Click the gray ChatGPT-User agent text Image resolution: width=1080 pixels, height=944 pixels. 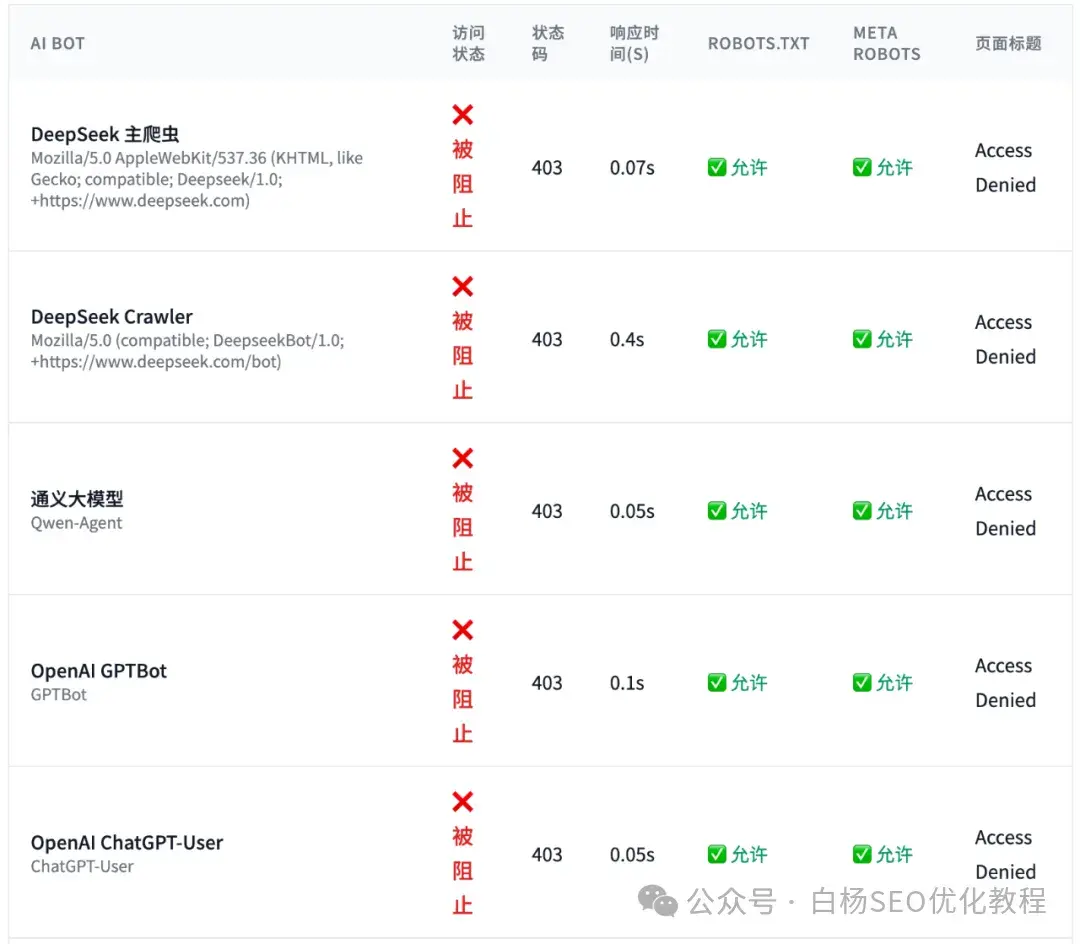coord(82,866)
